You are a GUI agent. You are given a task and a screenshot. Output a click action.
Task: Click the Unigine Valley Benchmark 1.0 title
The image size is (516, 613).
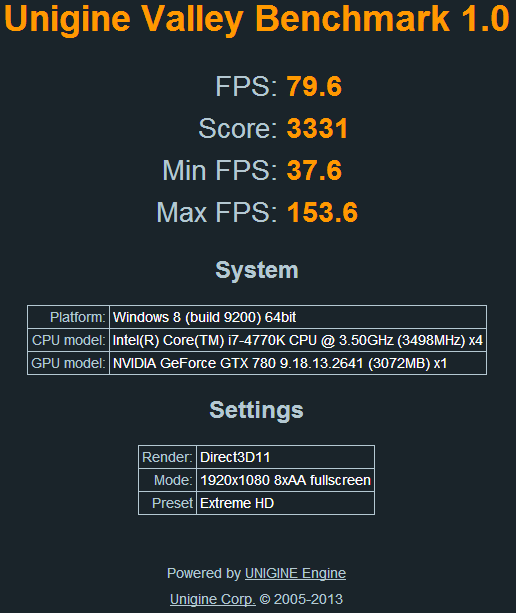pyautogui.click(x=257, y=19)
